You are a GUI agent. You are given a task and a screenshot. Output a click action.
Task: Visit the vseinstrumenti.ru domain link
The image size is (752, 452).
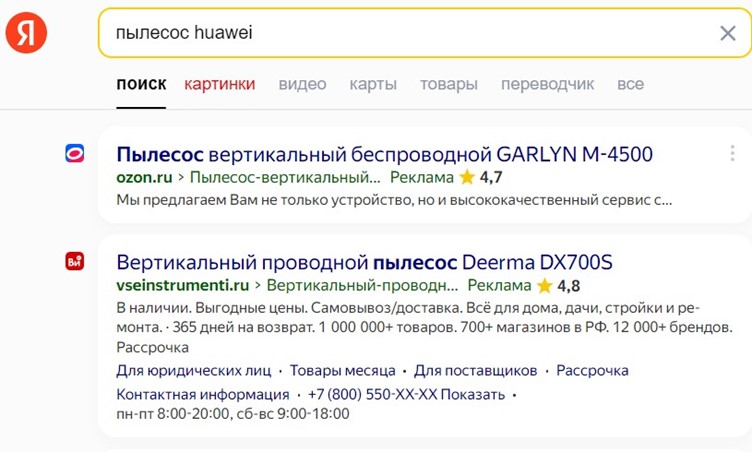coord(183,285)
